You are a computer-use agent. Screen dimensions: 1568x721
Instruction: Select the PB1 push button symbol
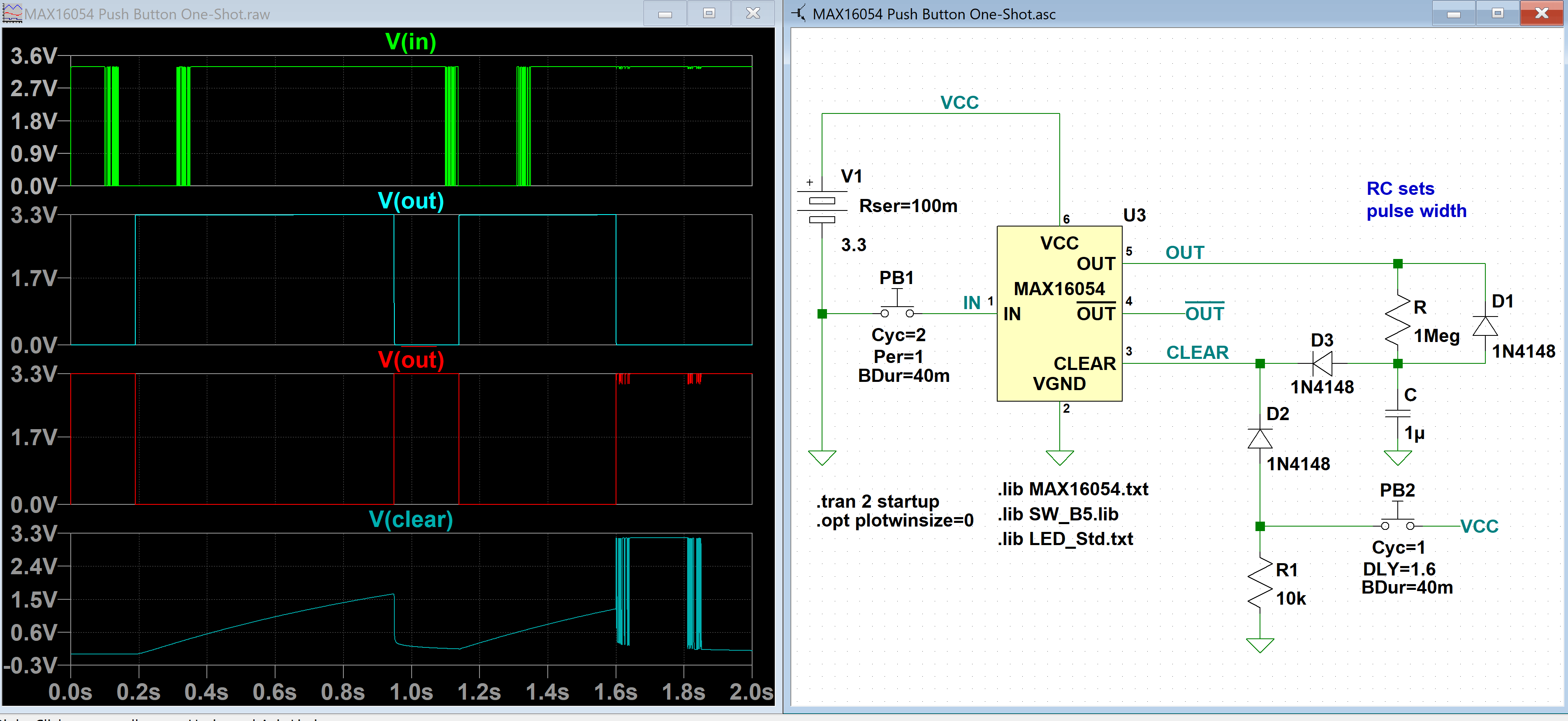[897, 304]
